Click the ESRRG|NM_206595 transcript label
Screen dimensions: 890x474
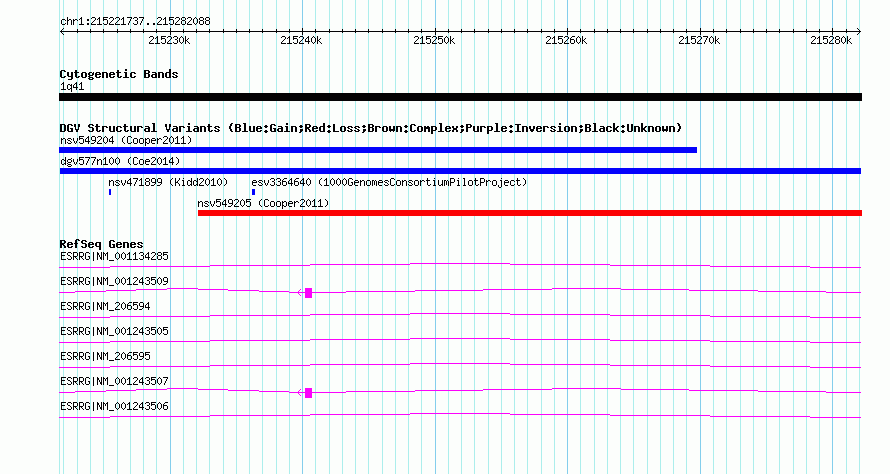click(105, 356)
